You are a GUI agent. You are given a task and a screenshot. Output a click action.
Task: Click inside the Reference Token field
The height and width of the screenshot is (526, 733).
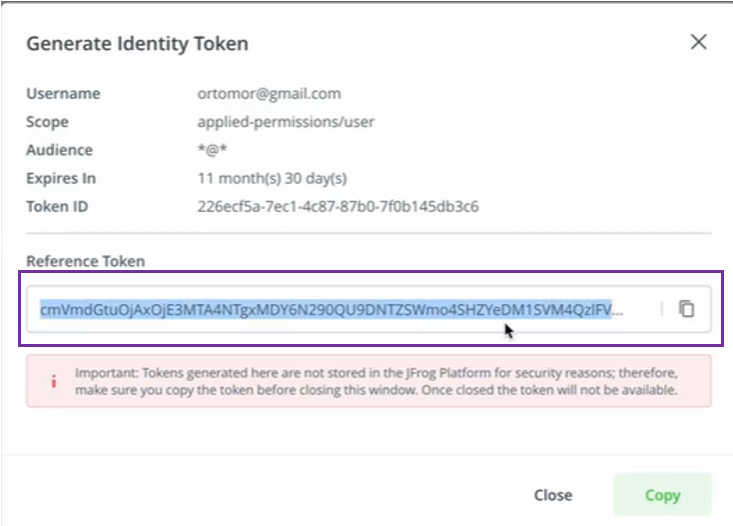[x=330, y=310]
